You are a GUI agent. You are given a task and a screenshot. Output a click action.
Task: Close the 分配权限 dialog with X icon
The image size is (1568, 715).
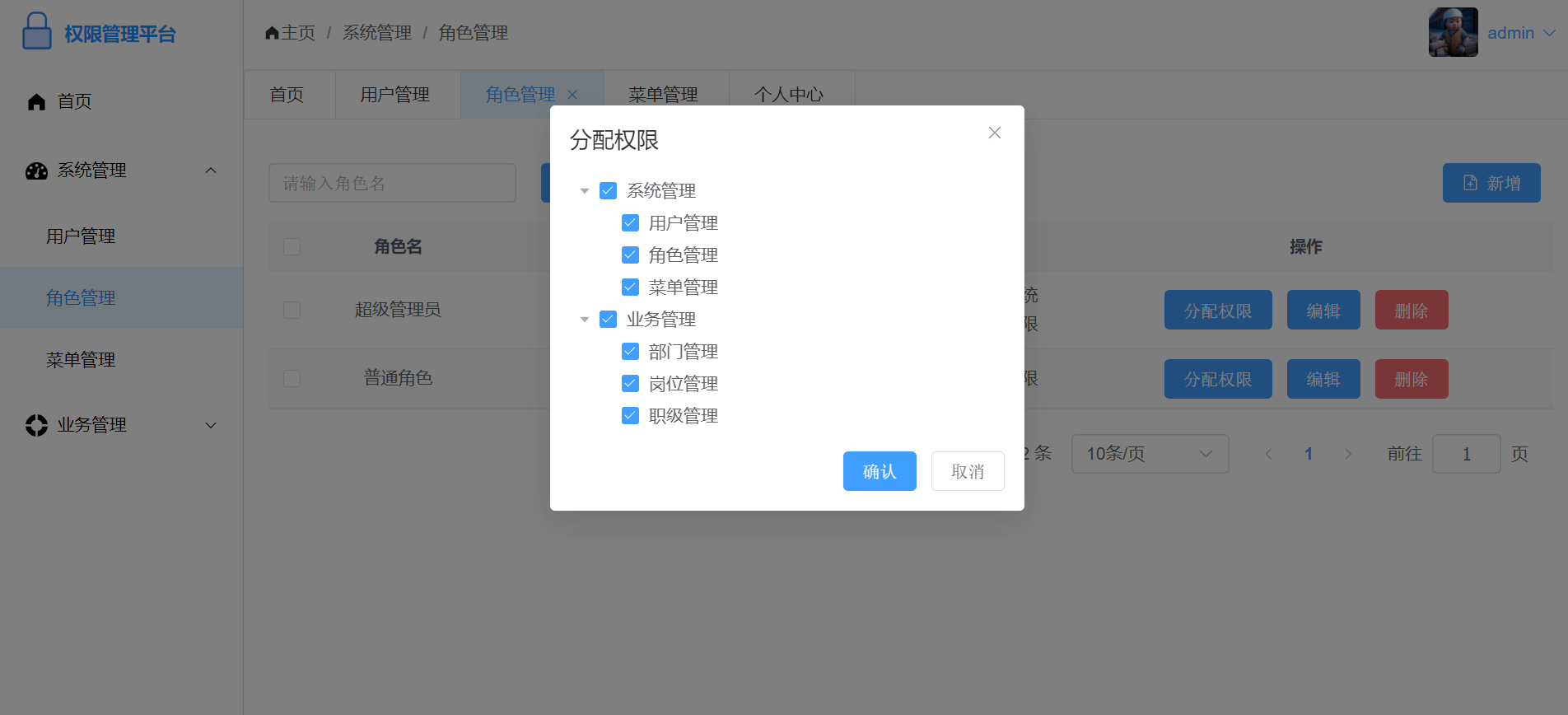(x=994, y=133)
